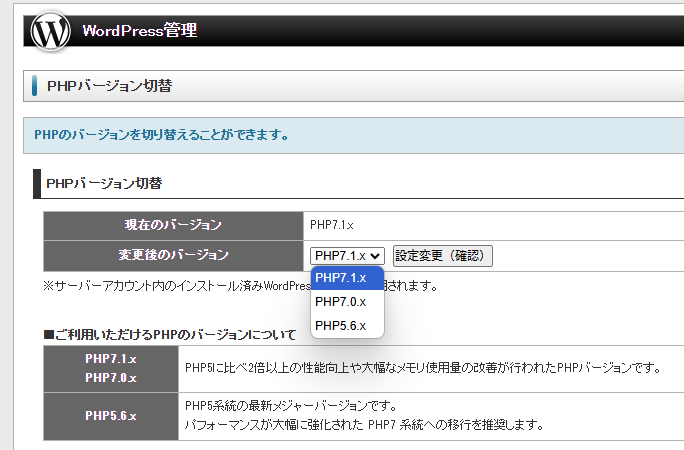Click the 変更後のバージョン table header cell

coord(173,255)
